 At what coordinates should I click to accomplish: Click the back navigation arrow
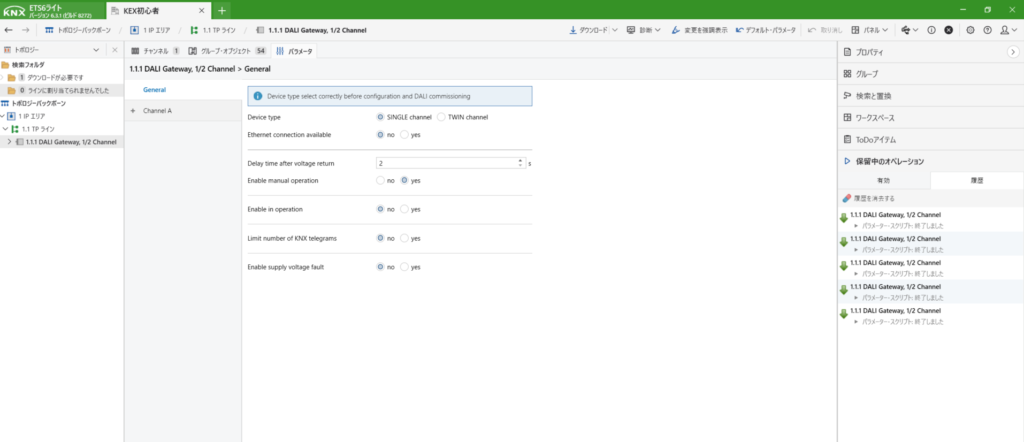click(9, 30)
